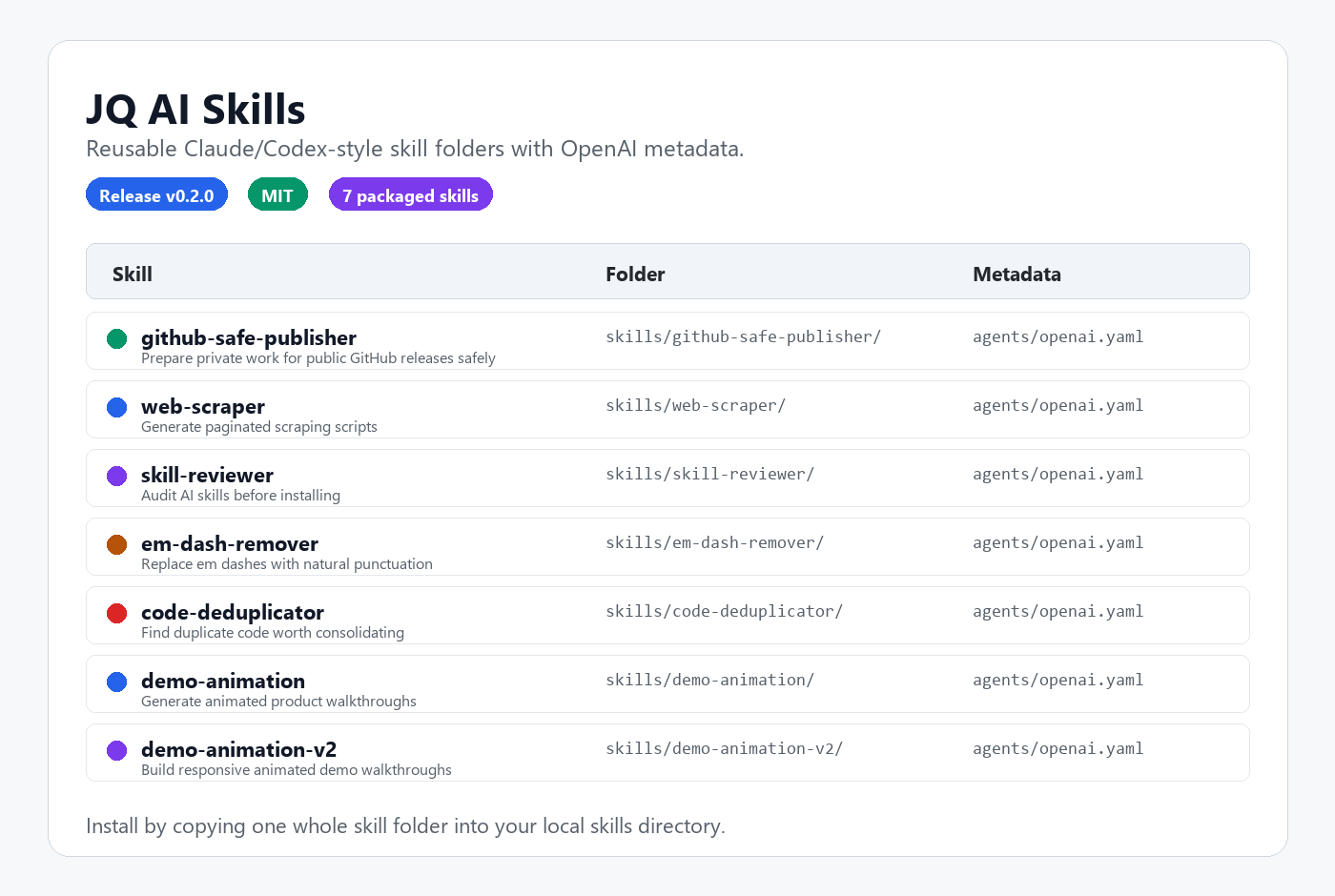Click the JQ AI Skills heading

pyautogui.click(x=195, y=110)
